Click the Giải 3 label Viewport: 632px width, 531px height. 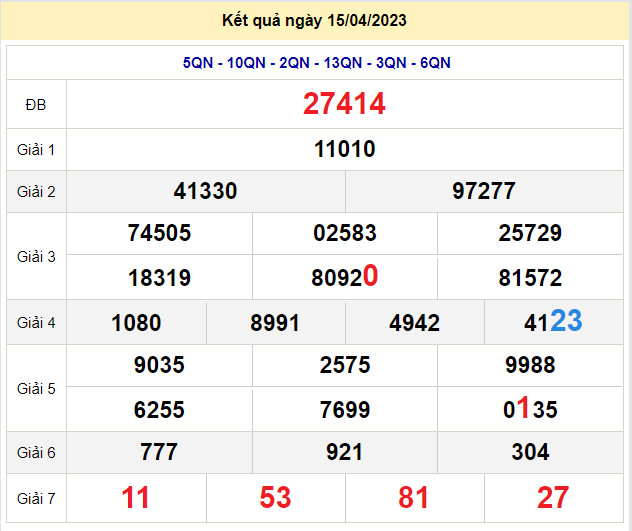point(36,256)
